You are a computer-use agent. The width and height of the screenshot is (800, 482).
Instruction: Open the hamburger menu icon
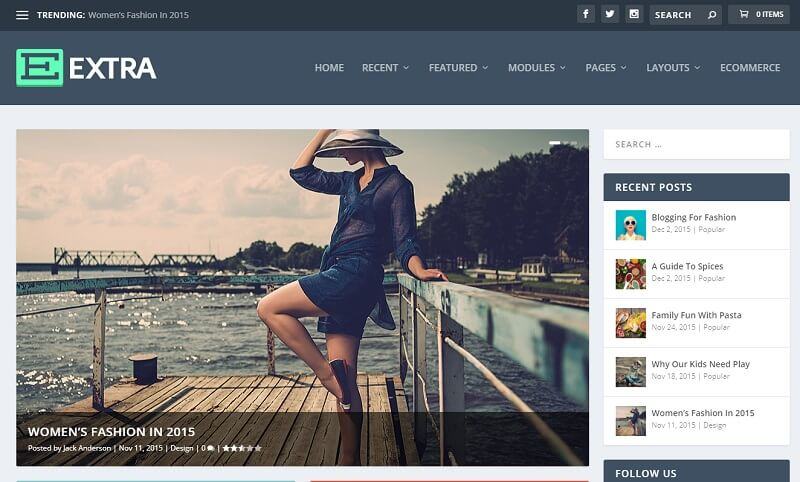[22, 15]
